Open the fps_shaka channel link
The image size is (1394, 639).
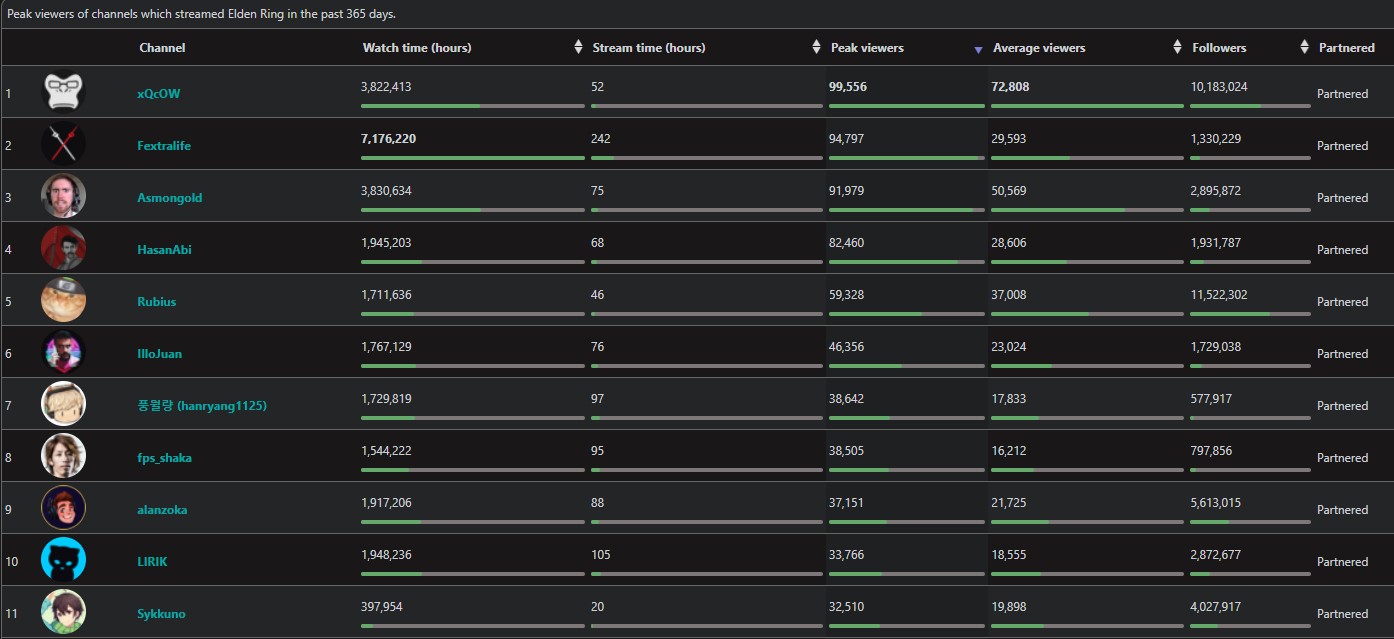pos(165,458)
